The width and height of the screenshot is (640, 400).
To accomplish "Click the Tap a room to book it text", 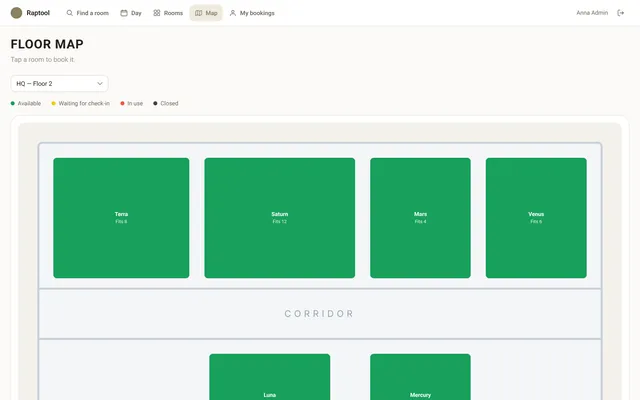I will [x=43, y=60].
